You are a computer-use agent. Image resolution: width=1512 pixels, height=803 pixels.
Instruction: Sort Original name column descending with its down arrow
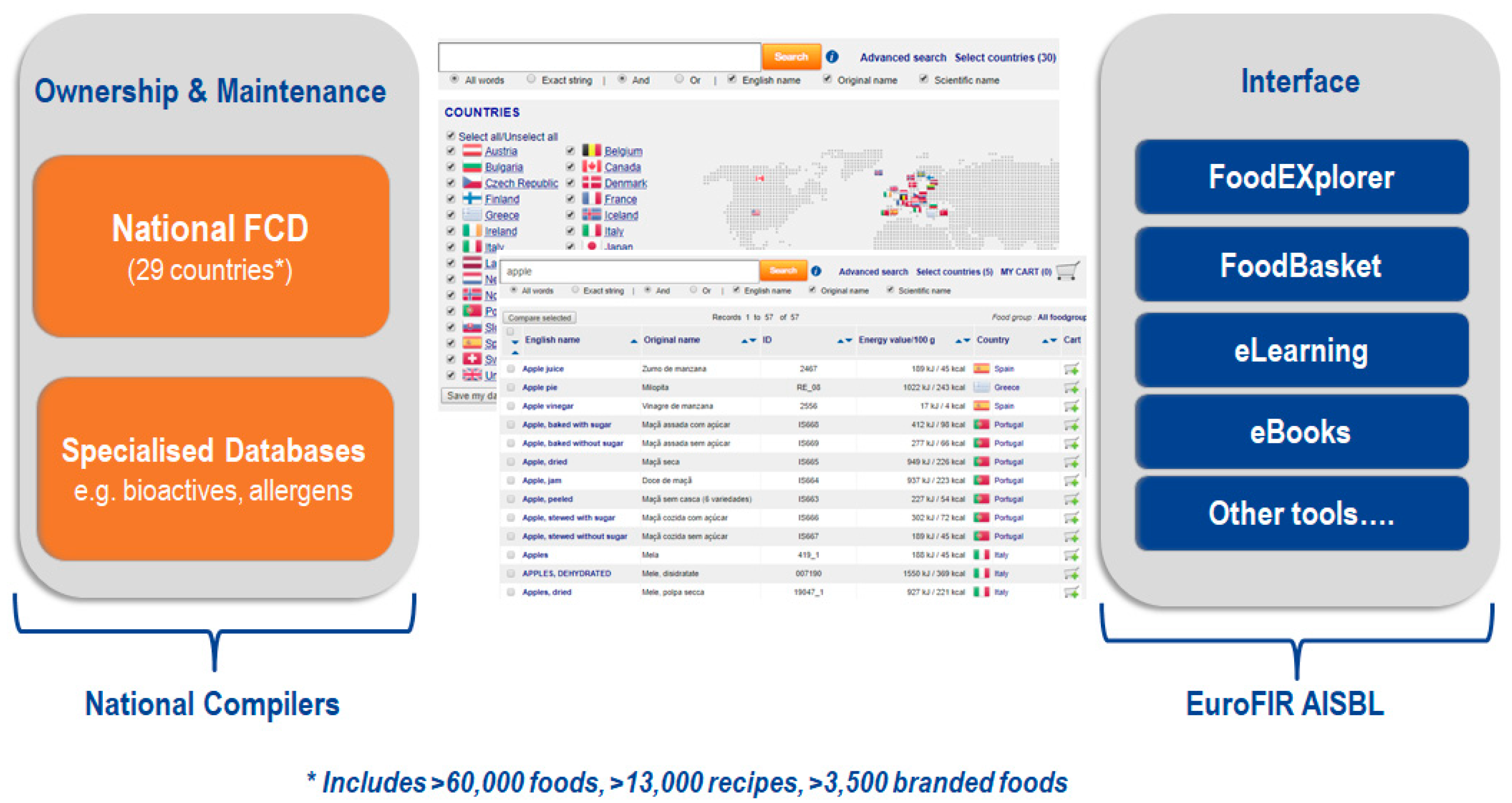click(753, 341)
